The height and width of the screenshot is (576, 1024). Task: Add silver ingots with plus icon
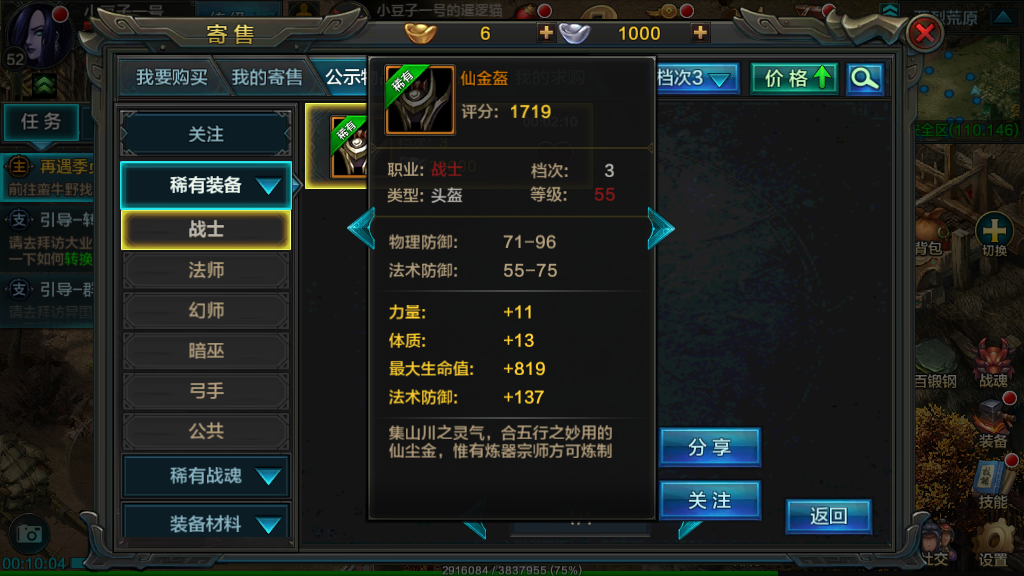[699, 33]
